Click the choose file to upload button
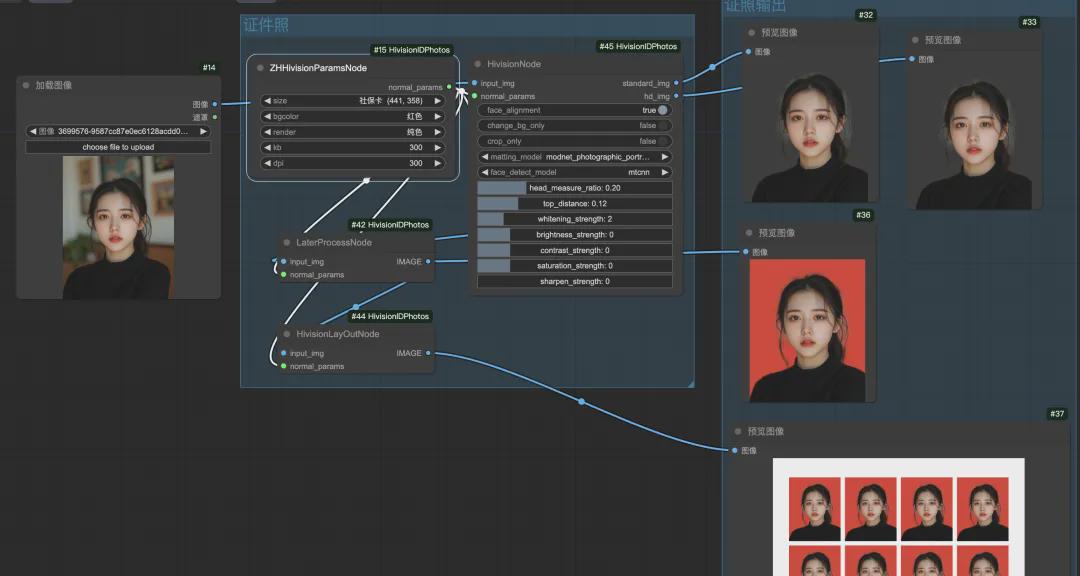The width and height of the screenshot is (1080, 576). pyautogui.click(x=118, y=147)
